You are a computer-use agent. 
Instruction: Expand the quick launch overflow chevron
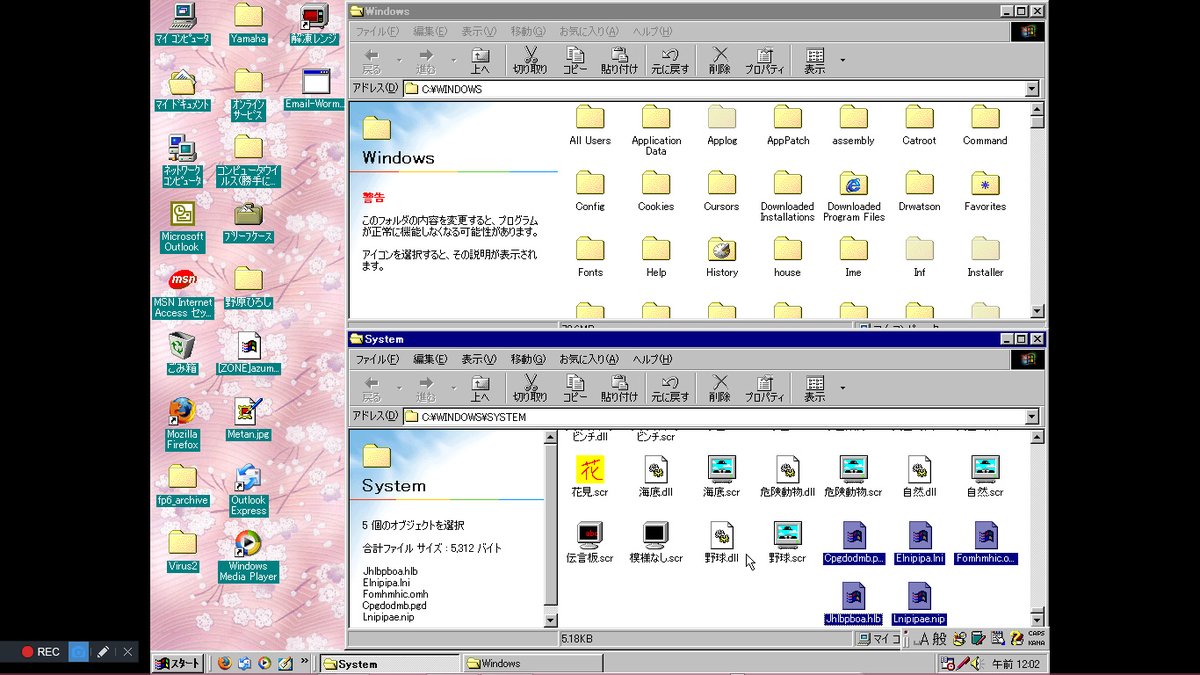coord(305,663)
